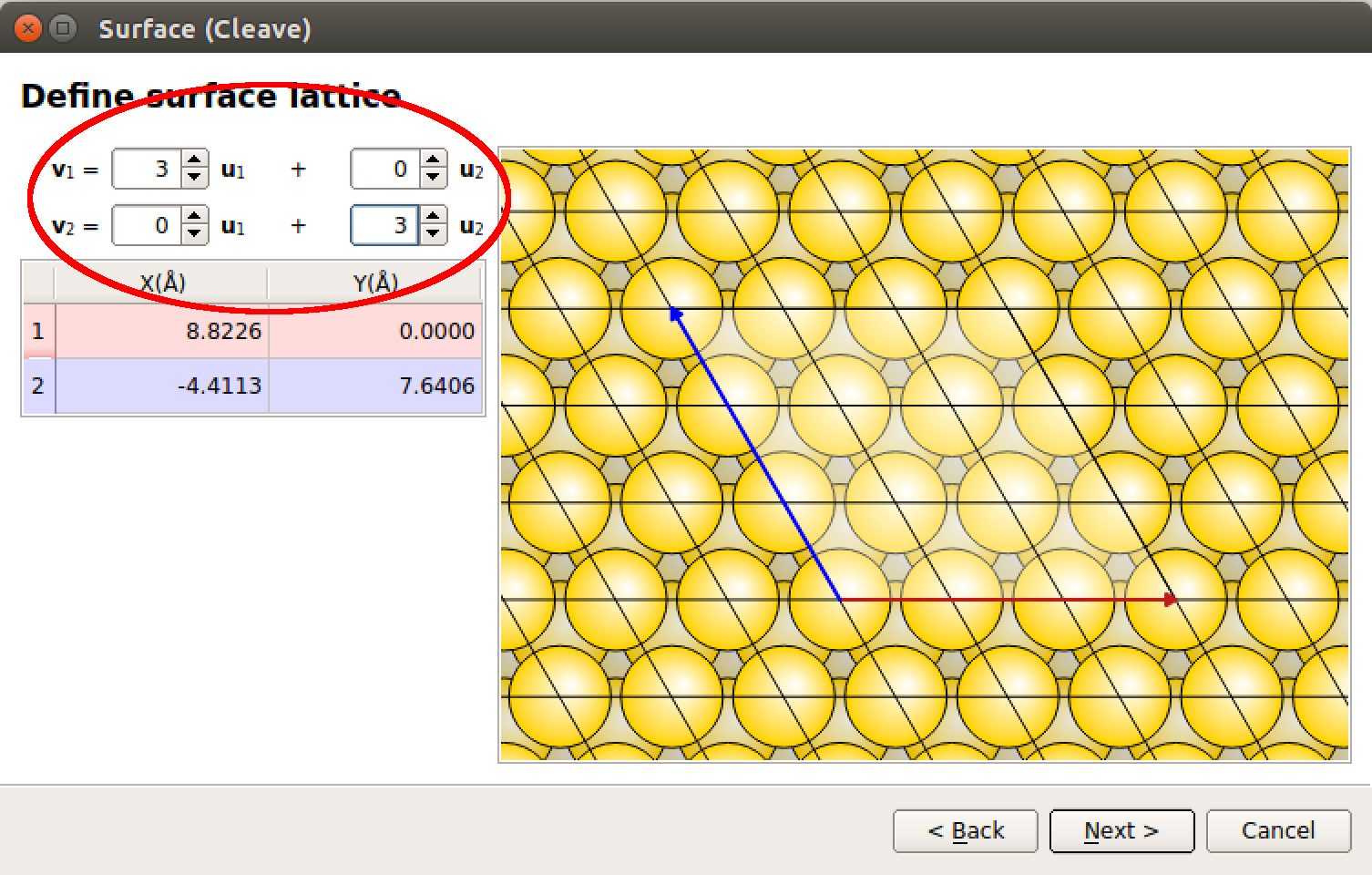Click the cell with value -4.4113
This screenshot has height=875, width=1372.
[162, 386]
